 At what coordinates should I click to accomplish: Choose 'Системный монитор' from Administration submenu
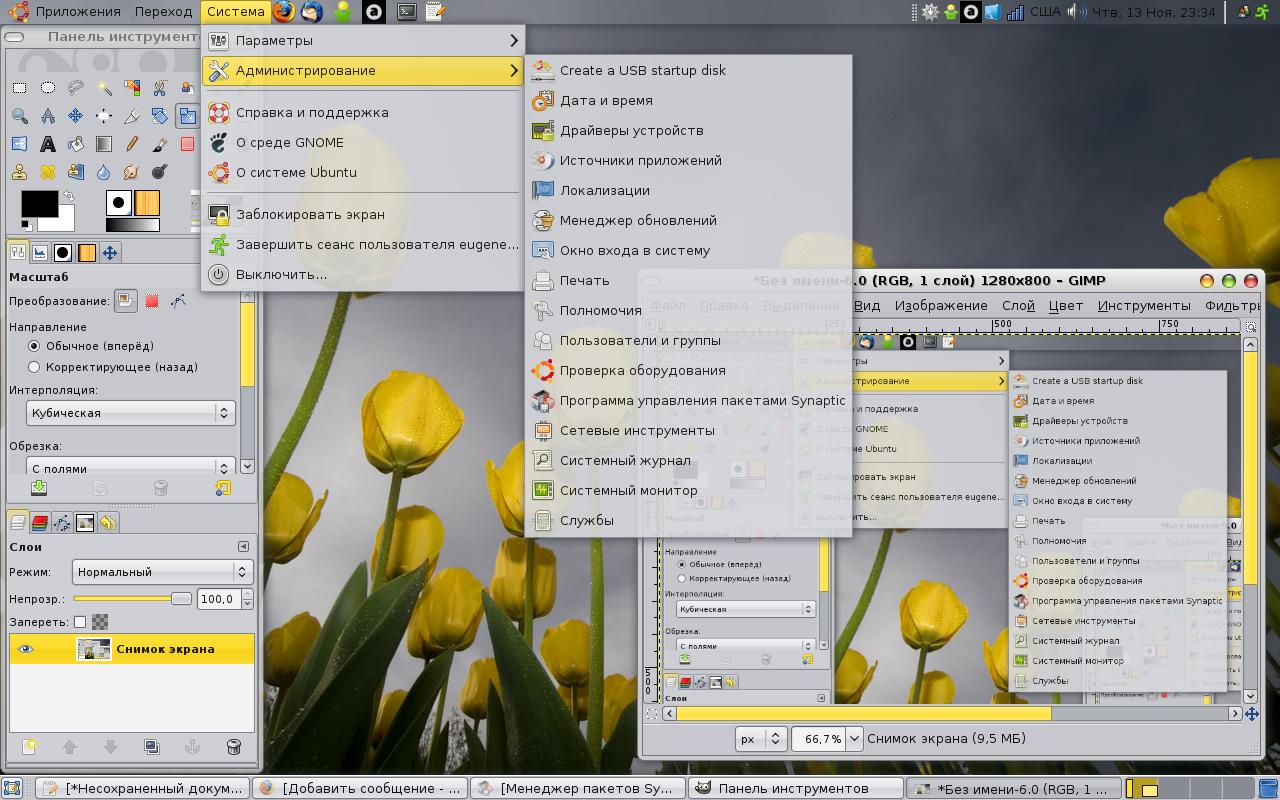coord(688,490)
